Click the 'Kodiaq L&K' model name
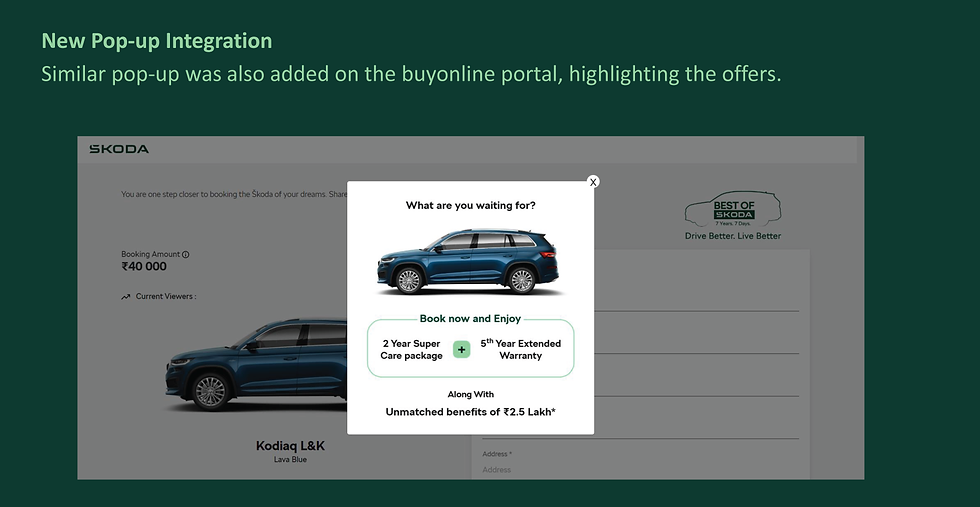The height and width of the screenshot is (507, 980). [x=291, y=446]
